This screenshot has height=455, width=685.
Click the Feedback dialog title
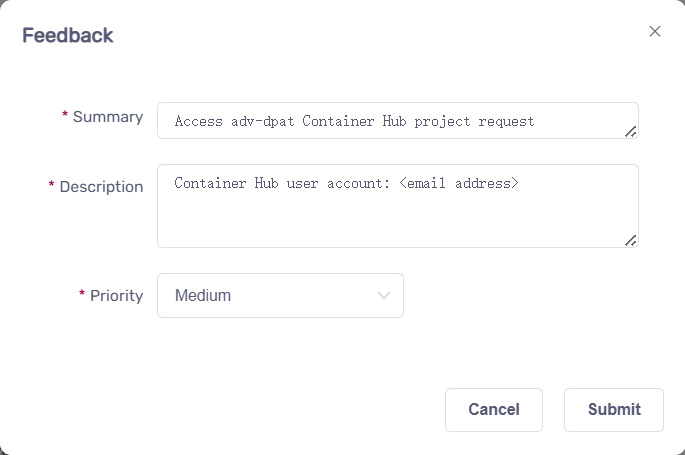click(68, 36)
